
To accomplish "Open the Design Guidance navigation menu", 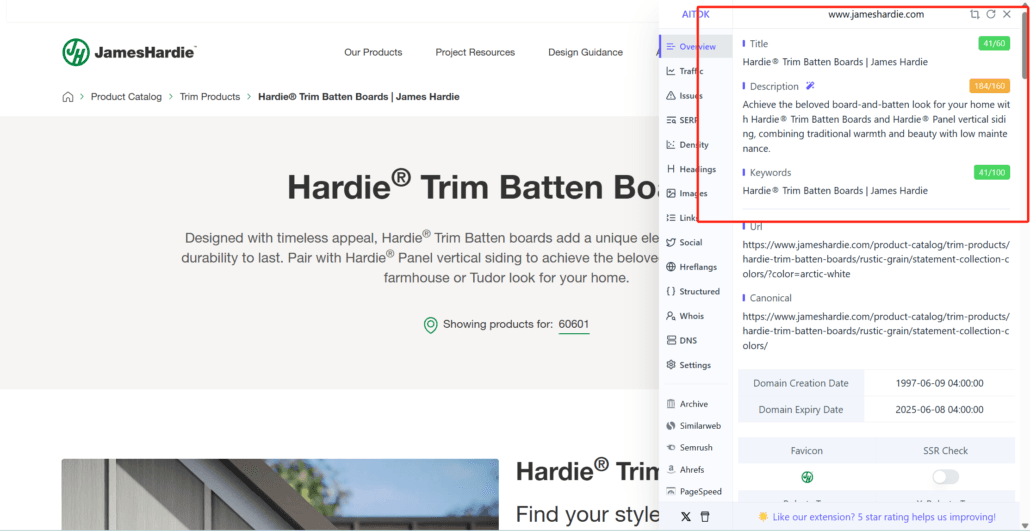I will pos(585,52).
